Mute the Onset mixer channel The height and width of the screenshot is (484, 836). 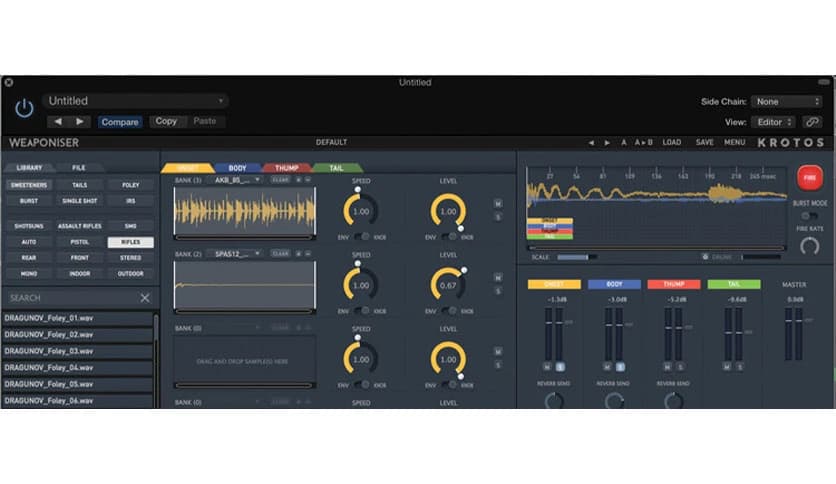point(547,367)
